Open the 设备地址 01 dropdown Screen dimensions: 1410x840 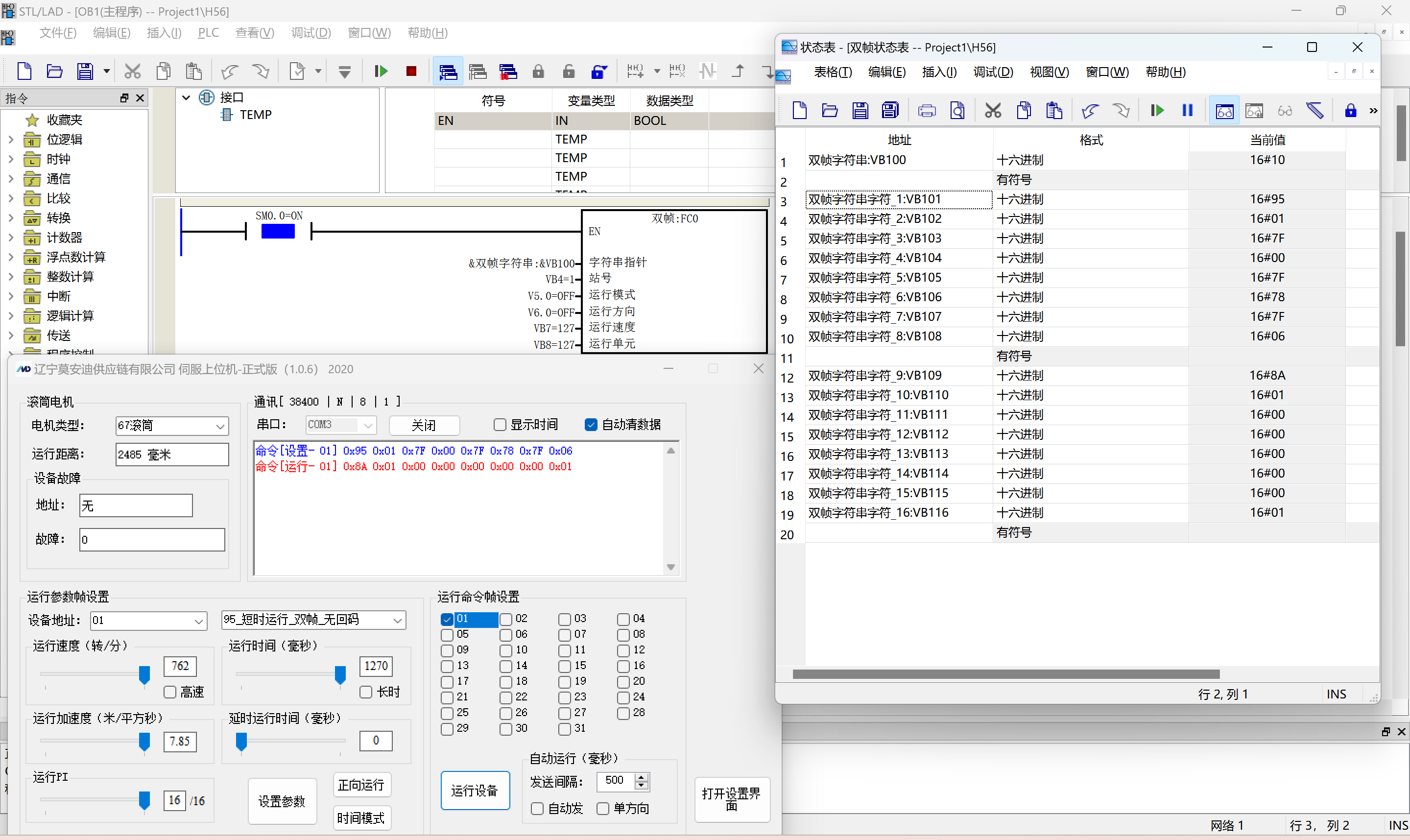pos(149,621)
